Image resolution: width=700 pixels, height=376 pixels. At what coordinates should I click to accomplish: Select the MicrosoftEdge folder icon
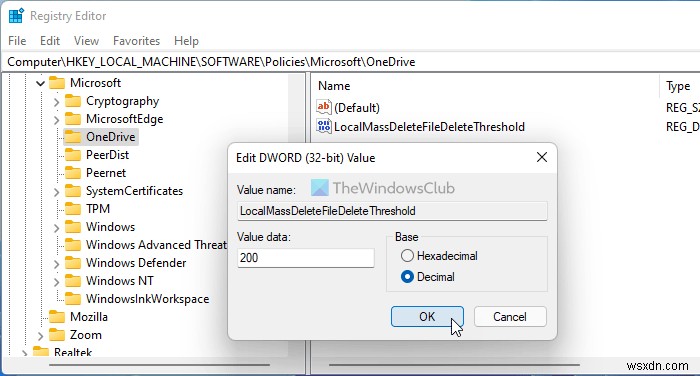click(73, 119)
